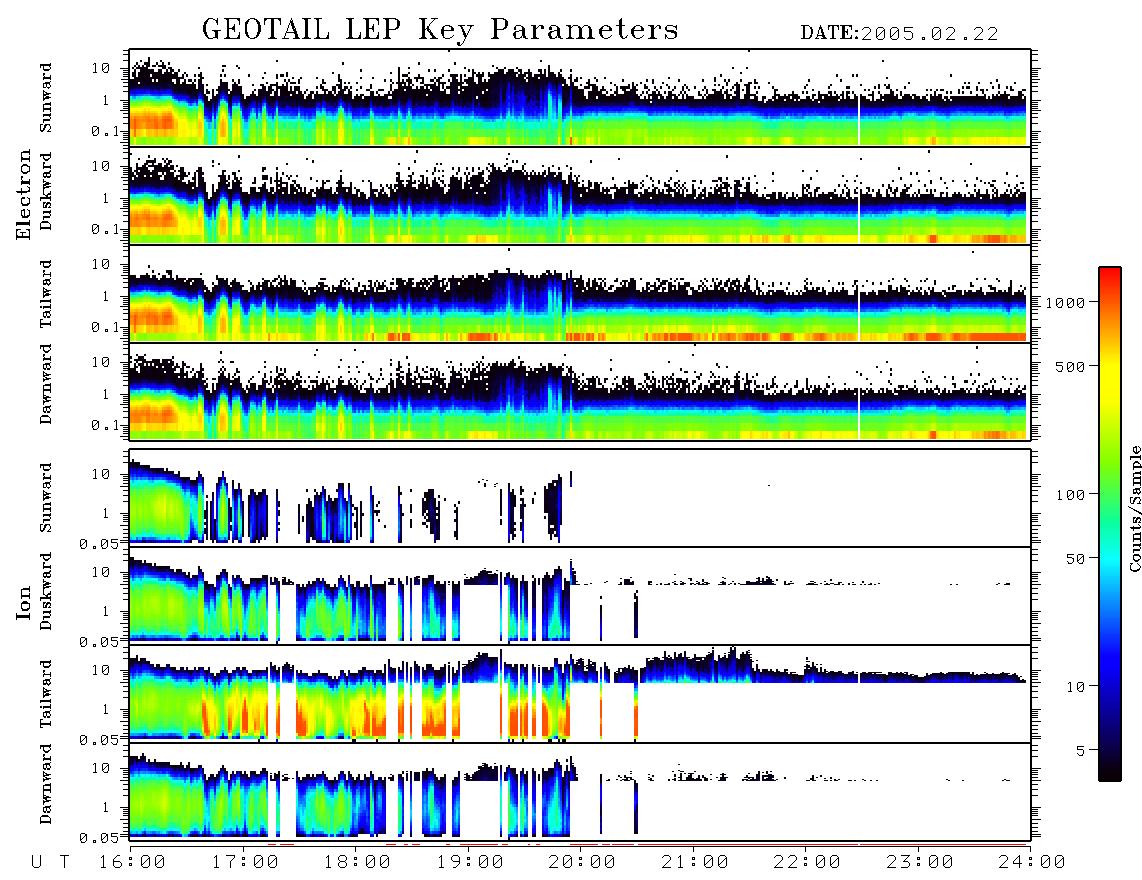Click the vertical "Ion" group label
The width and height of the screenshot is (1142, 880).
point(23,602)
